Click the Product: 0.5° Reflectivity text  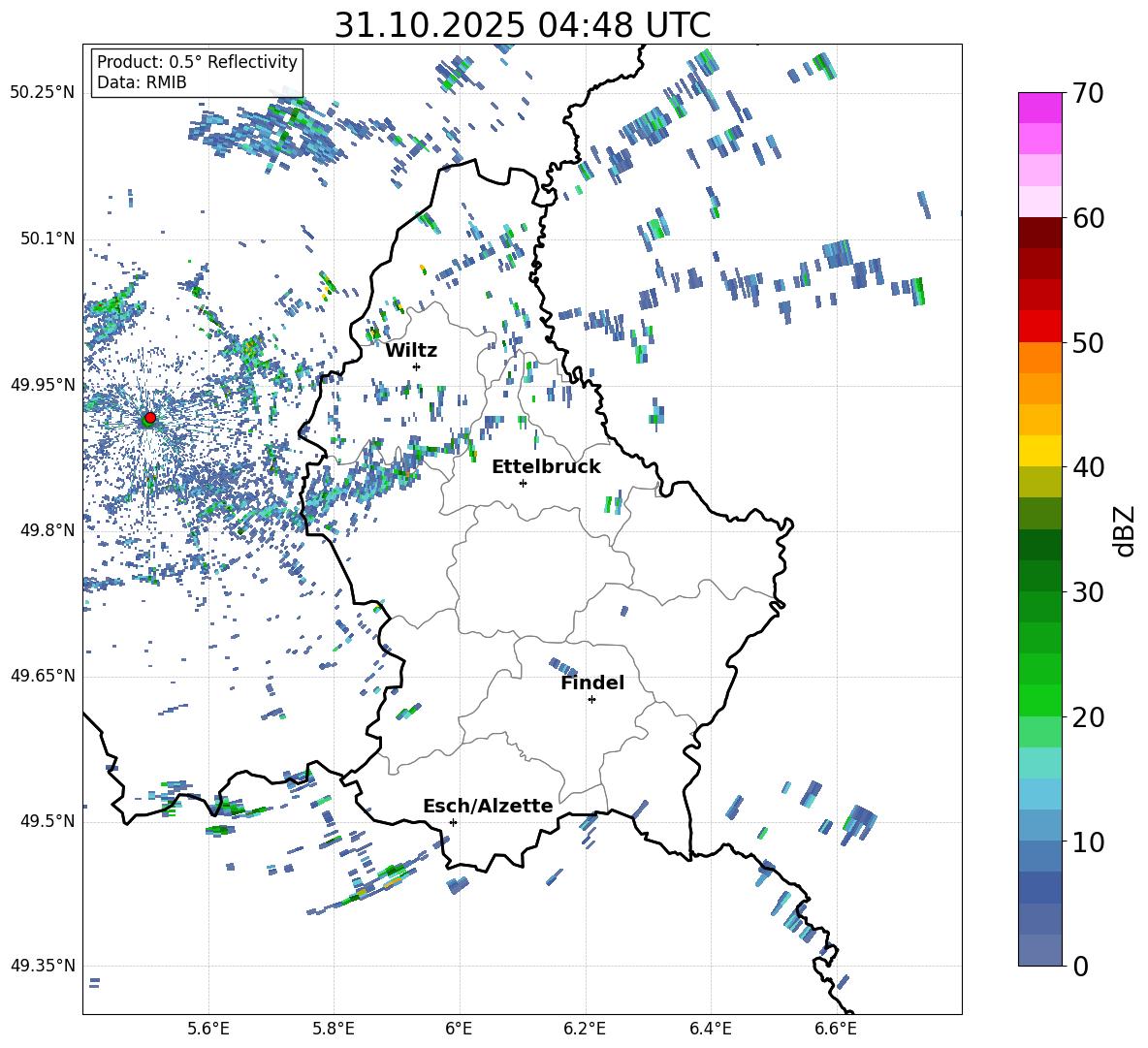tap(197, 61)
